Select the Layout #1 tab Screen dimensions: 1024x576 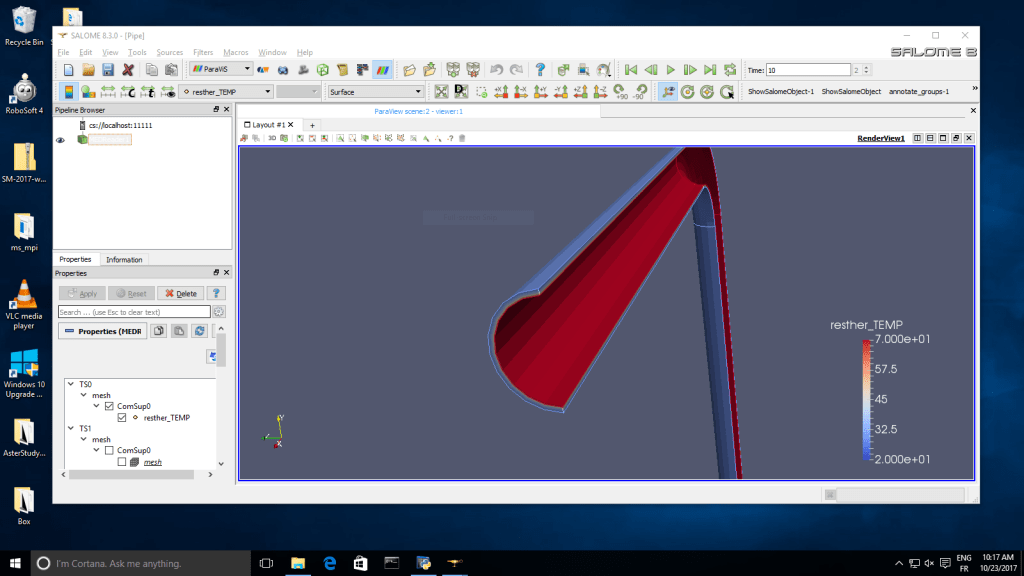pos(268,125)
